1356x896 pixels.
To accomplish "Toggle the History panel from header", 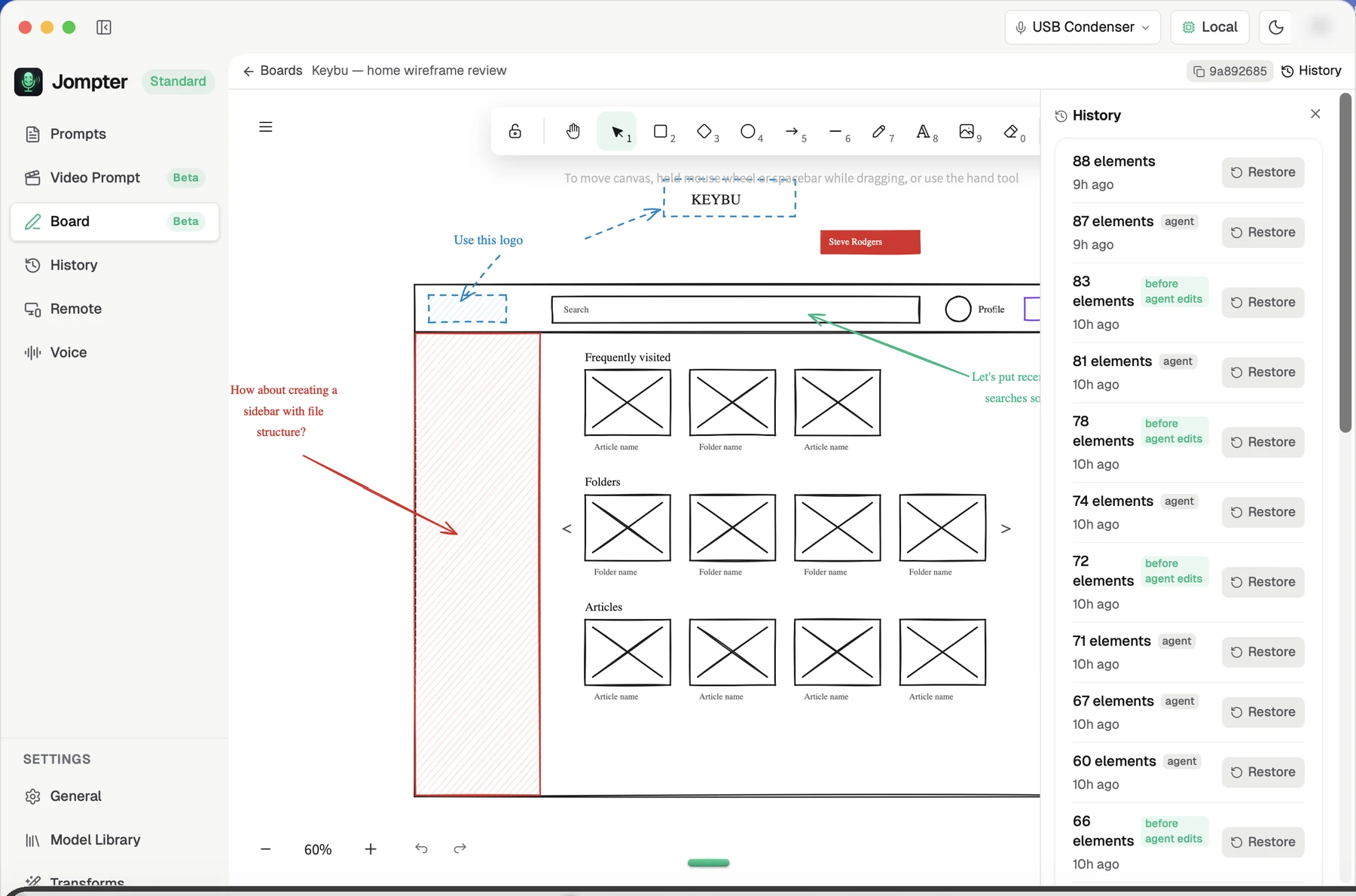I will click(1312, 71).
